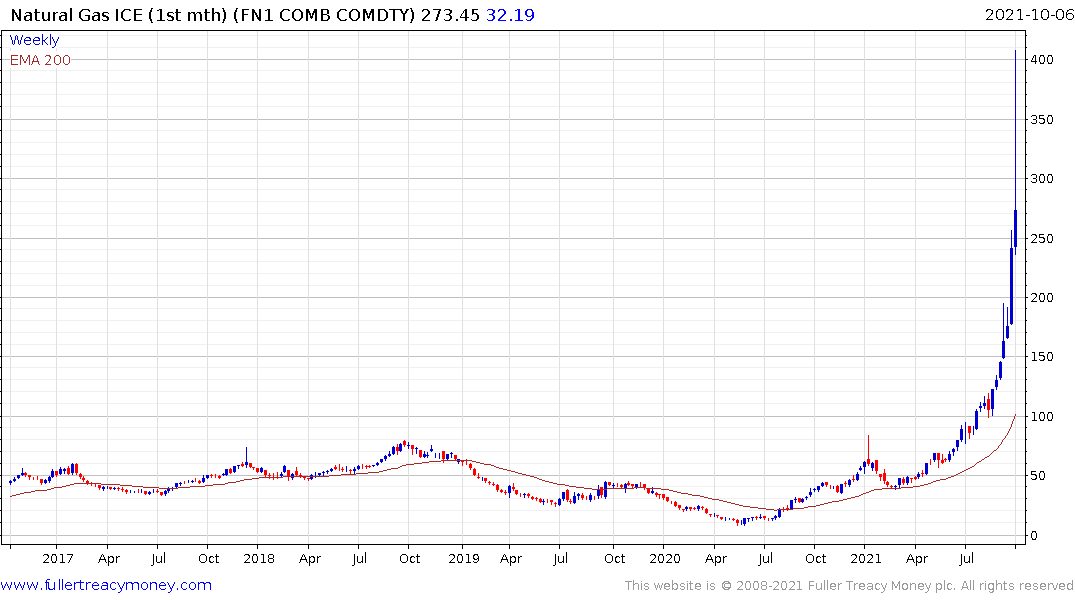This screenshot has width=1075, height=600.
Task: Open the www.fullertreacymoney.com link
Action: point(106,585)
